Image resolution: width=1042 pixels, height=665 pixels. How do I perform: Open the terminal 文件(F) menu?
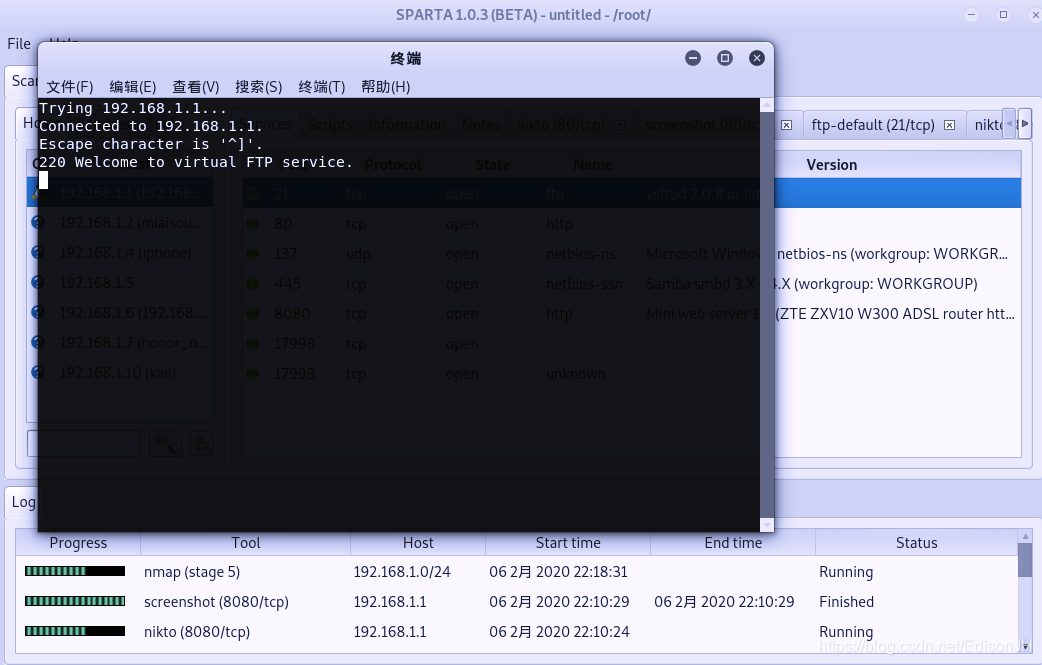[x=70, y=87]
